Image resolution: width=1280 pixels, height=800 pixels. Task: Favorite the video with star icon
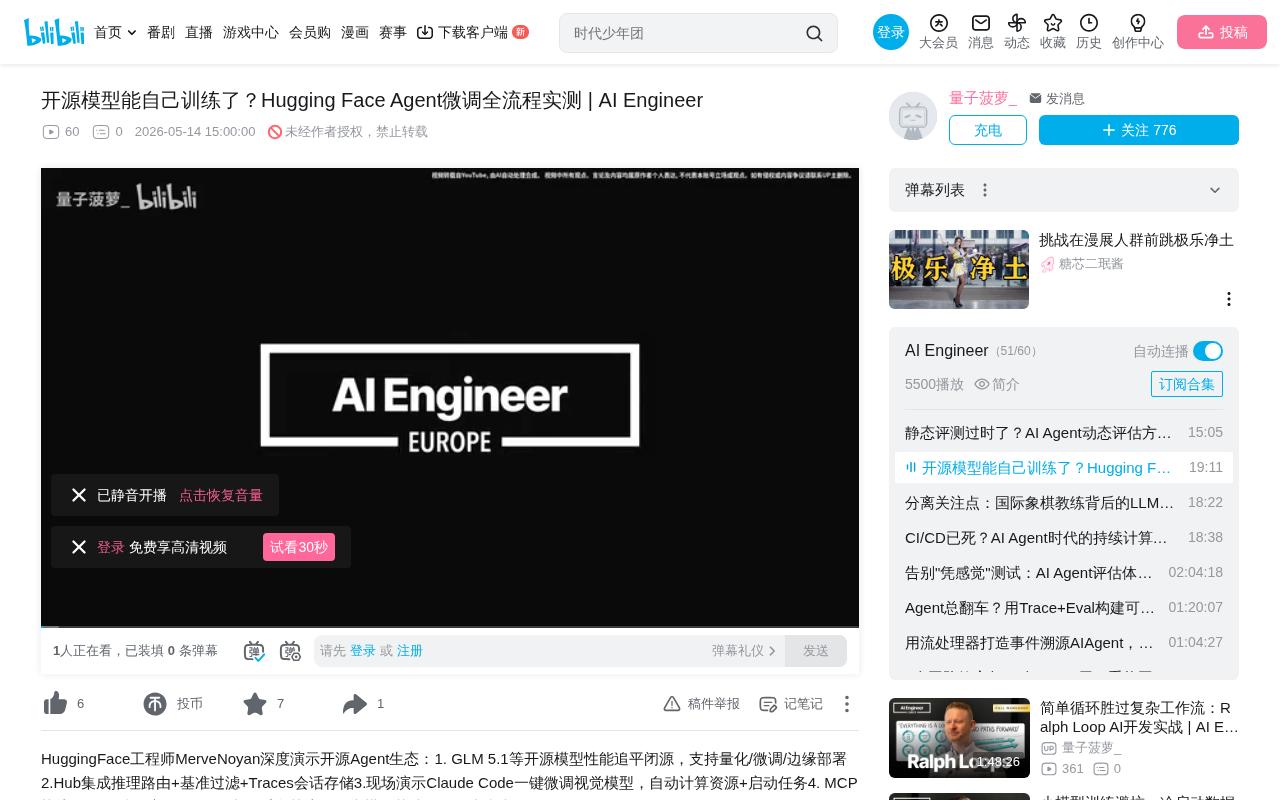(255, 704)
